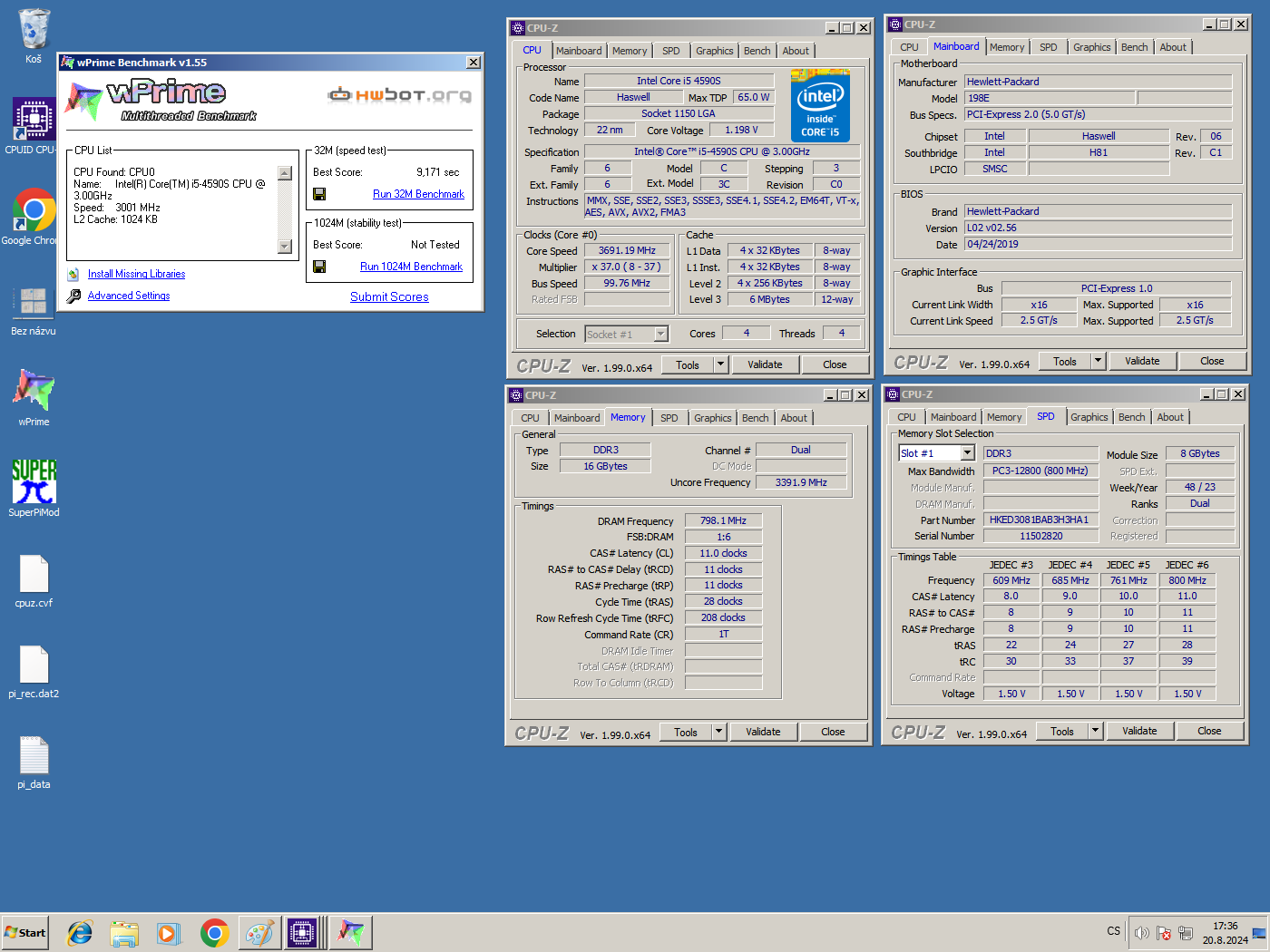Open the Slot #1 memory slot dropdown
The image size is (1270, 952).
[967, 453]
